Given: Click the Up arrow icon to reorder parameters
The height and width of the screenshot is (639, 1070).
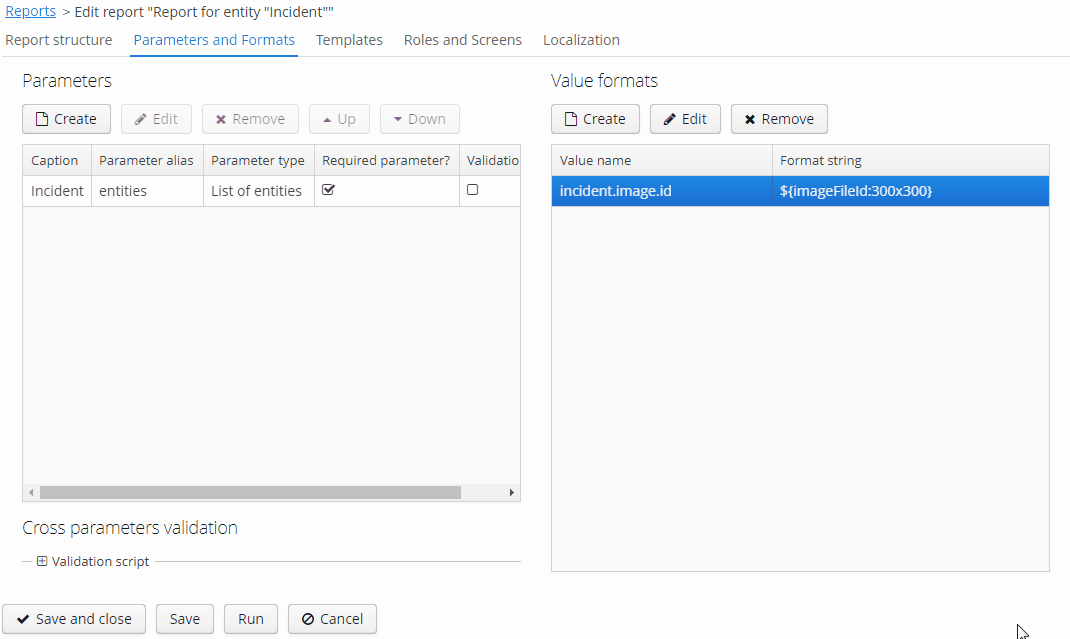Looking at the screenshot, I should click(327, 118).
